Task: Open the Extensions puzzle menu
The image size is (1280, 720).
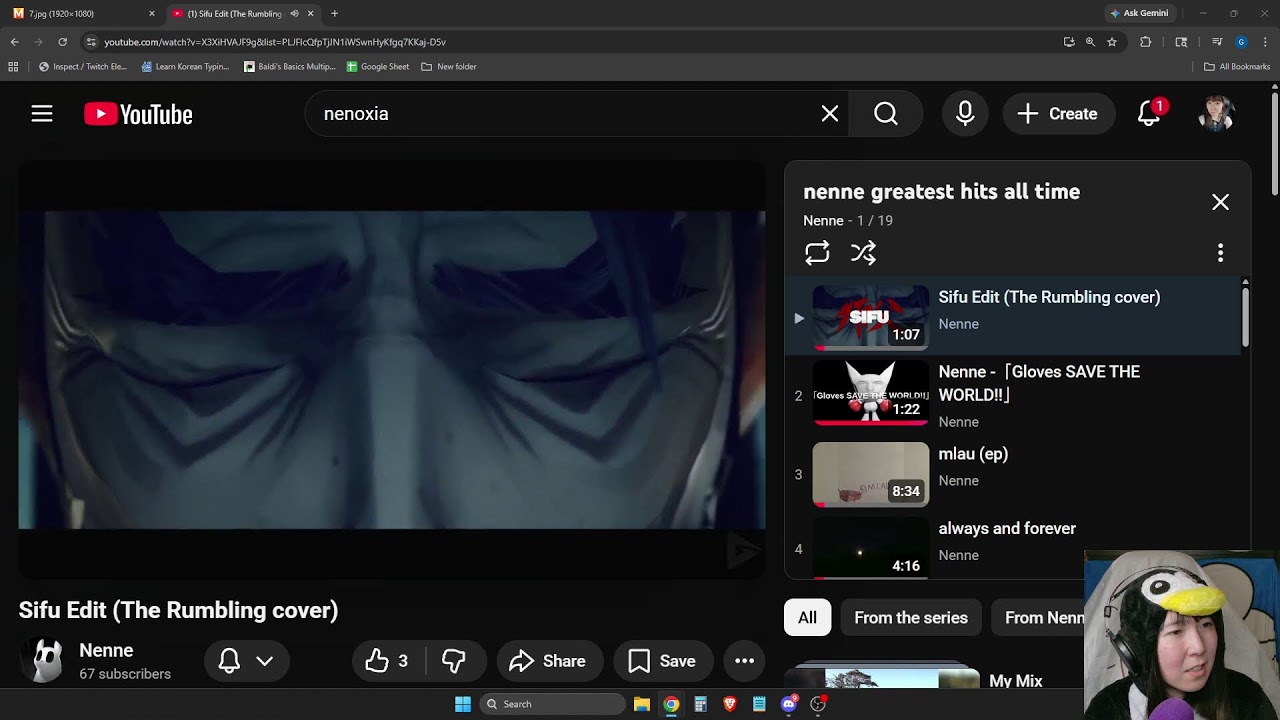Action: coord(1146,42)
